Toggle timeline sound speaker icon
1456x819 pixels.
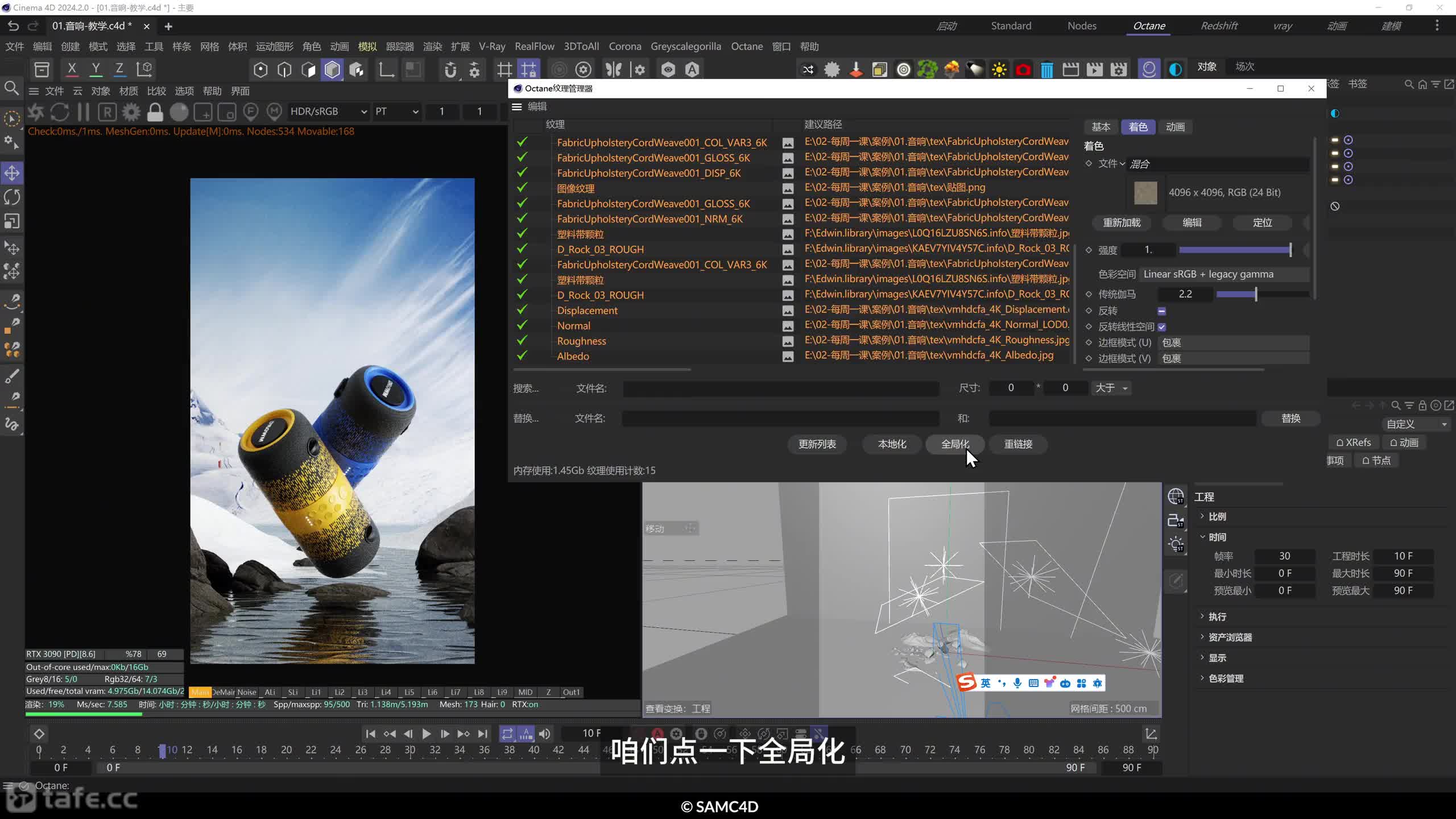(x=544, y=734)
